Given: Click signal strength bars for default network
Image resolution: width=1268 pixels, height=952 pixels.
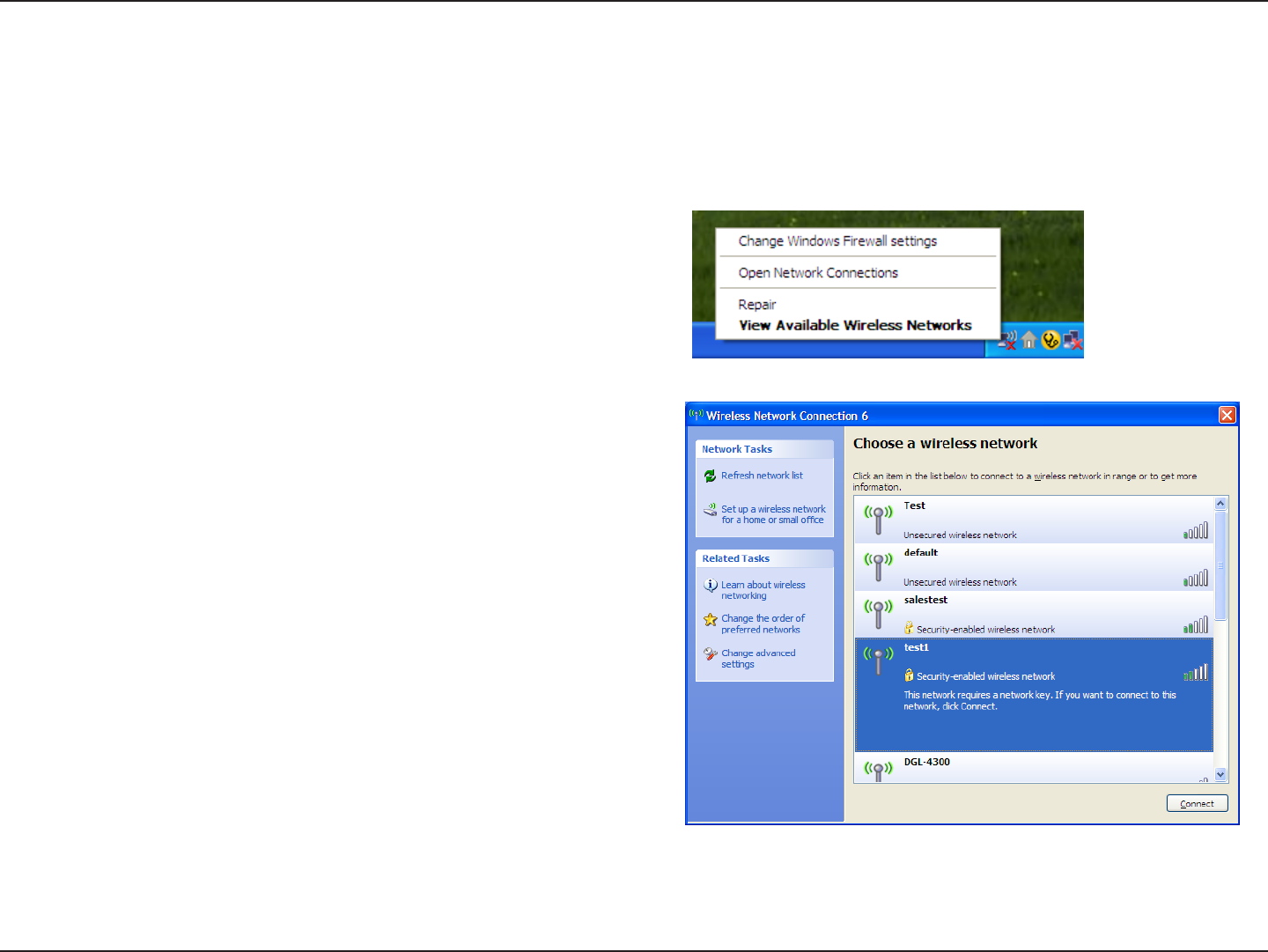Looking at the screenshot, I should (x=1196, y=578).
